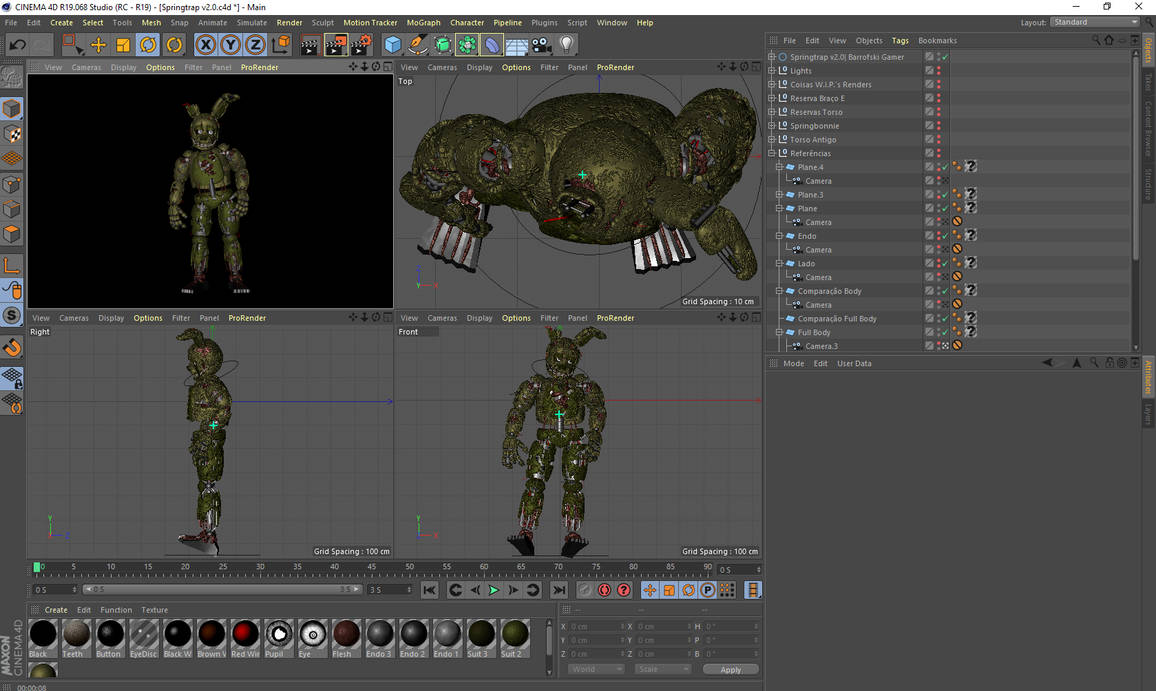The image size is (1156, 691).
Task: Lock the X axis button
Action: [x=206, y=45]
